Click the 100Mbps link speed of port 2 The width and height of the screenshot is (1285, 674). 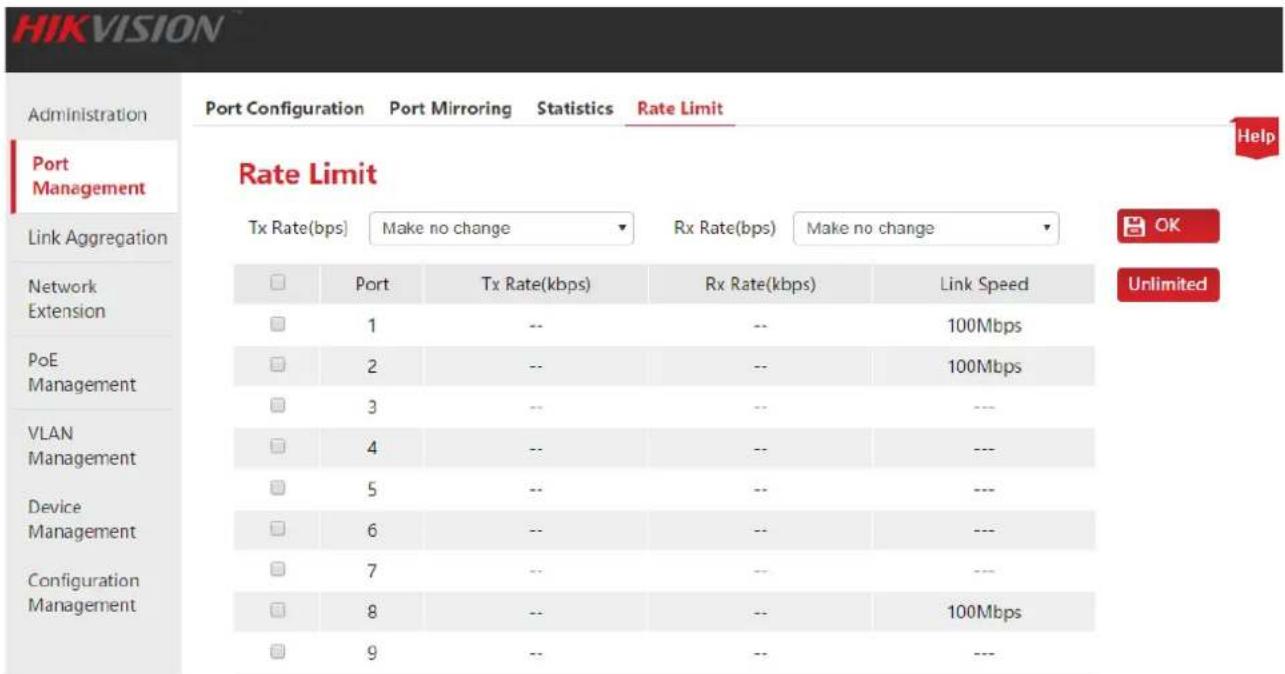click(985, 366)
